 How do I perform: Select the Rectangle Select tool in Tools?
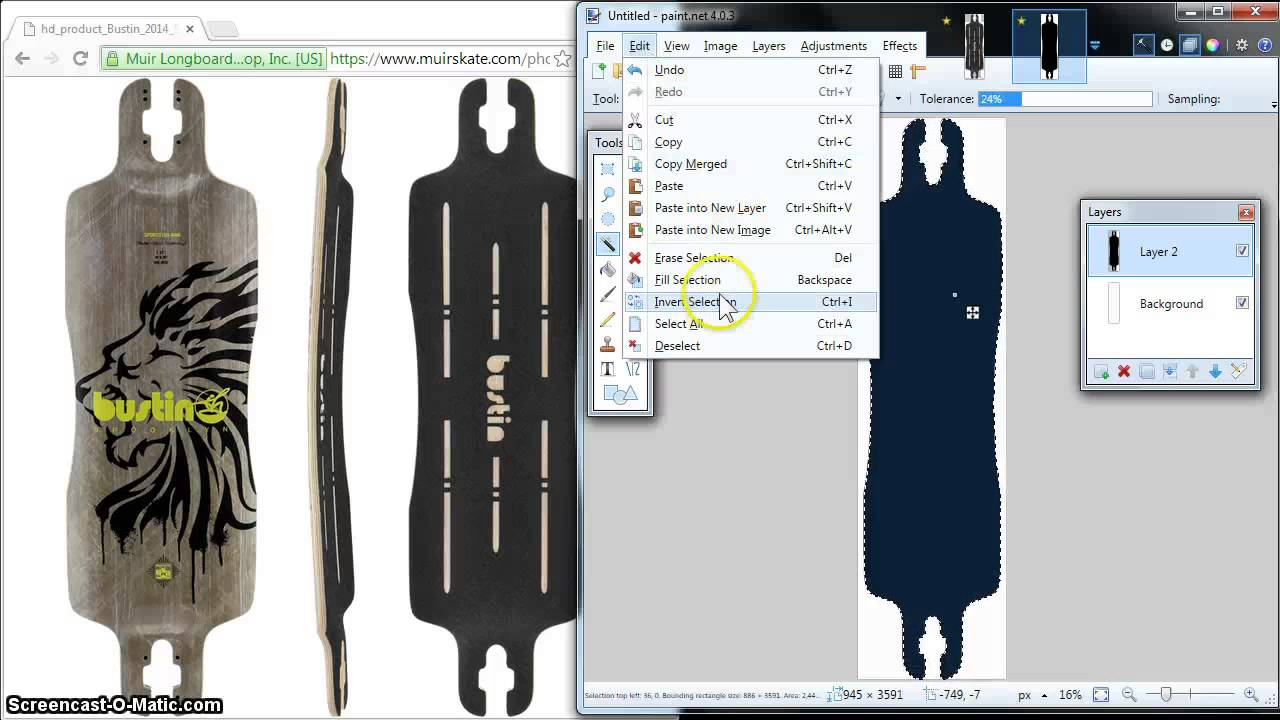(x=607, y=169)
